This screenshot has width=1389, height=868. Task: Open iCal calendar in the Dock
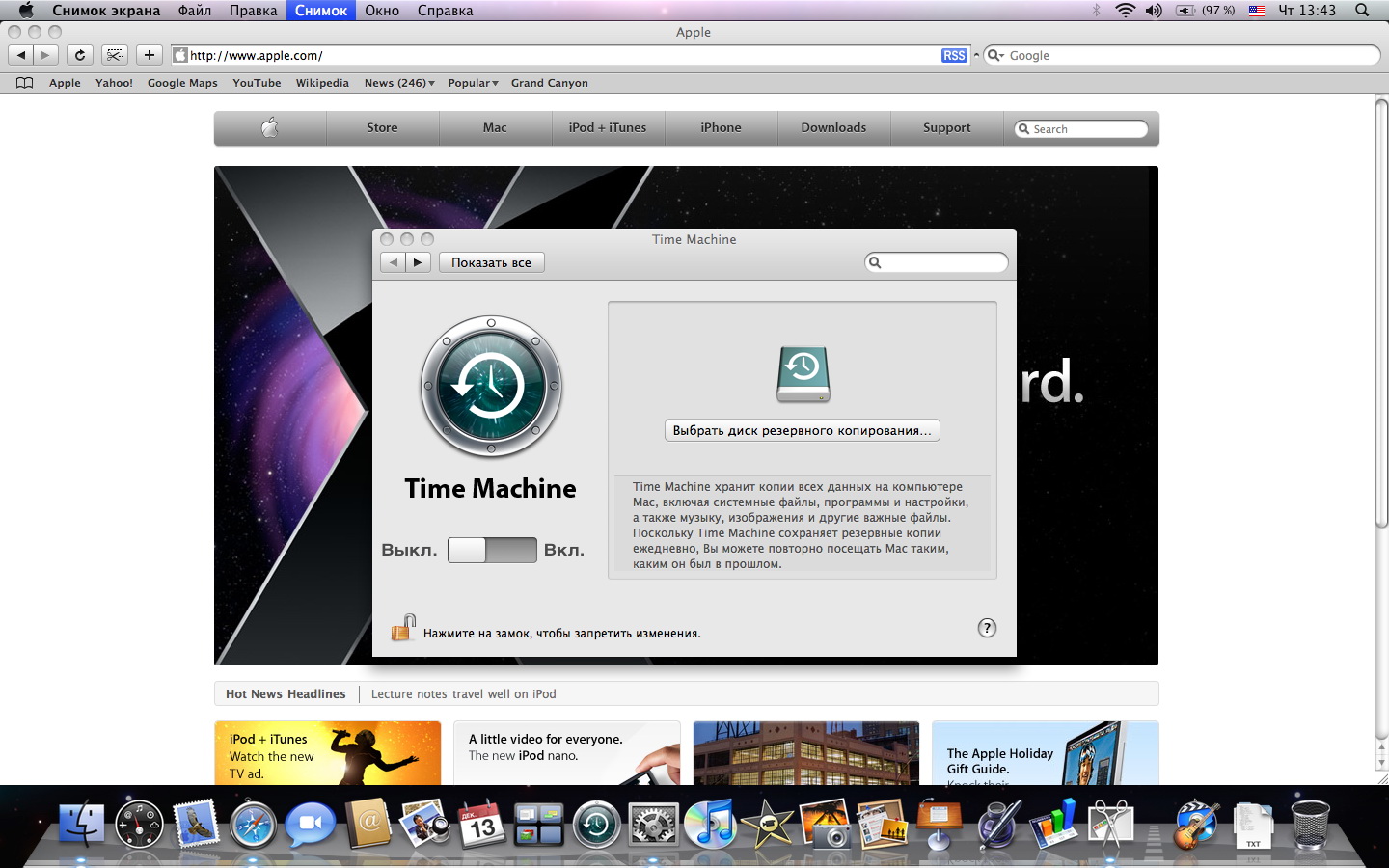click(x=482, y=825)
